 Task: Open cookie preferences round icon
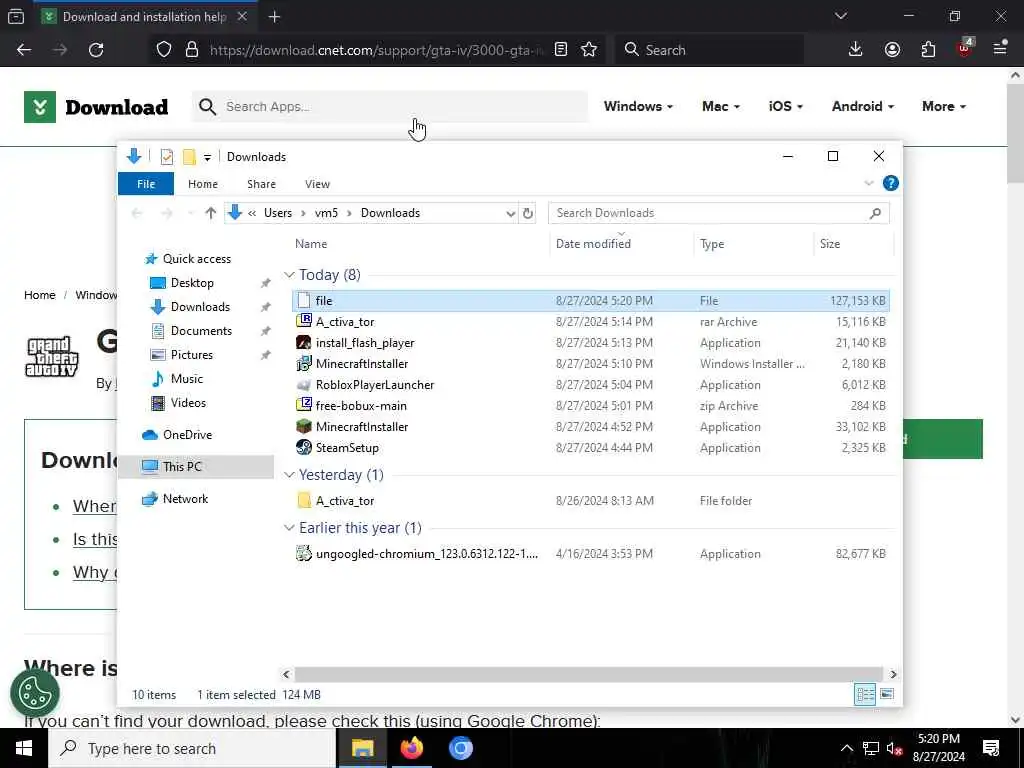tap(35, 694)
